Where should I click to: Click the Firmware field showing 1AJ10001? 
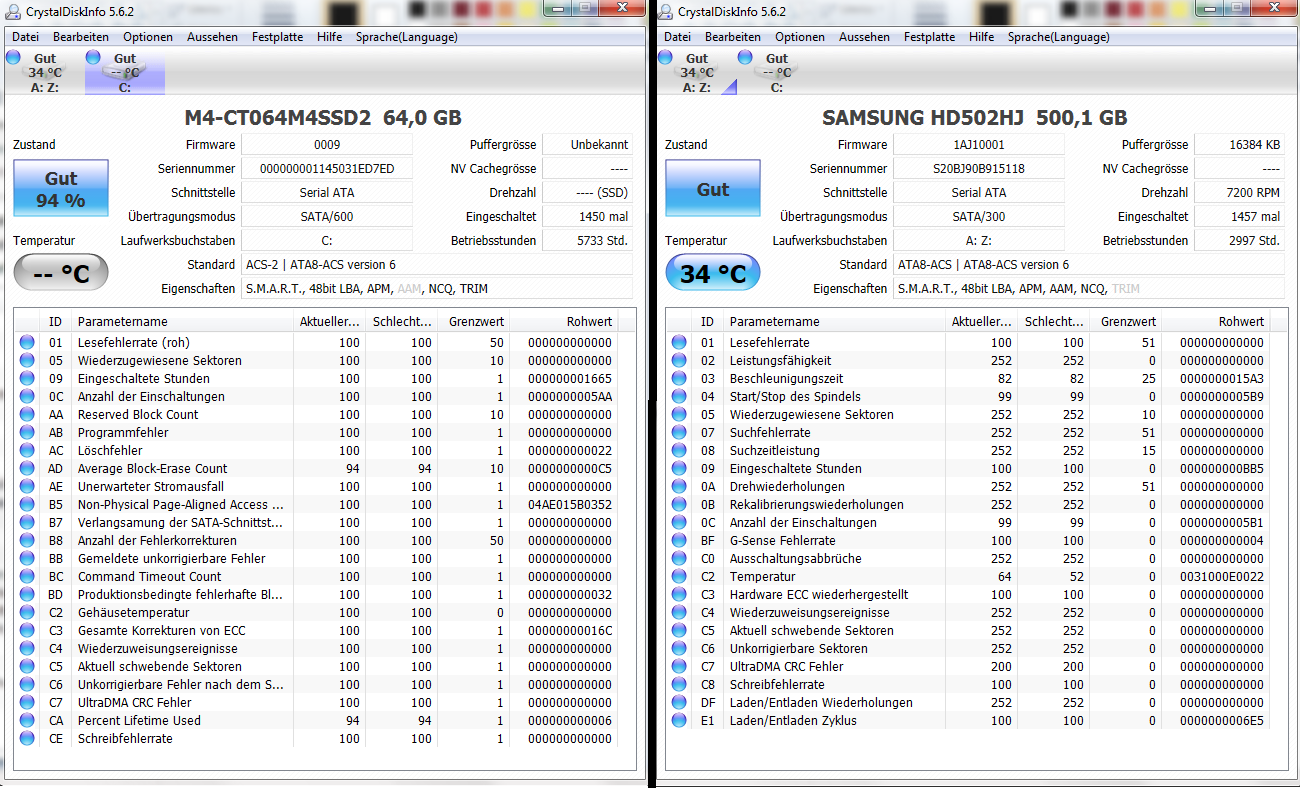pyautogui.click(x=979, y=145)
